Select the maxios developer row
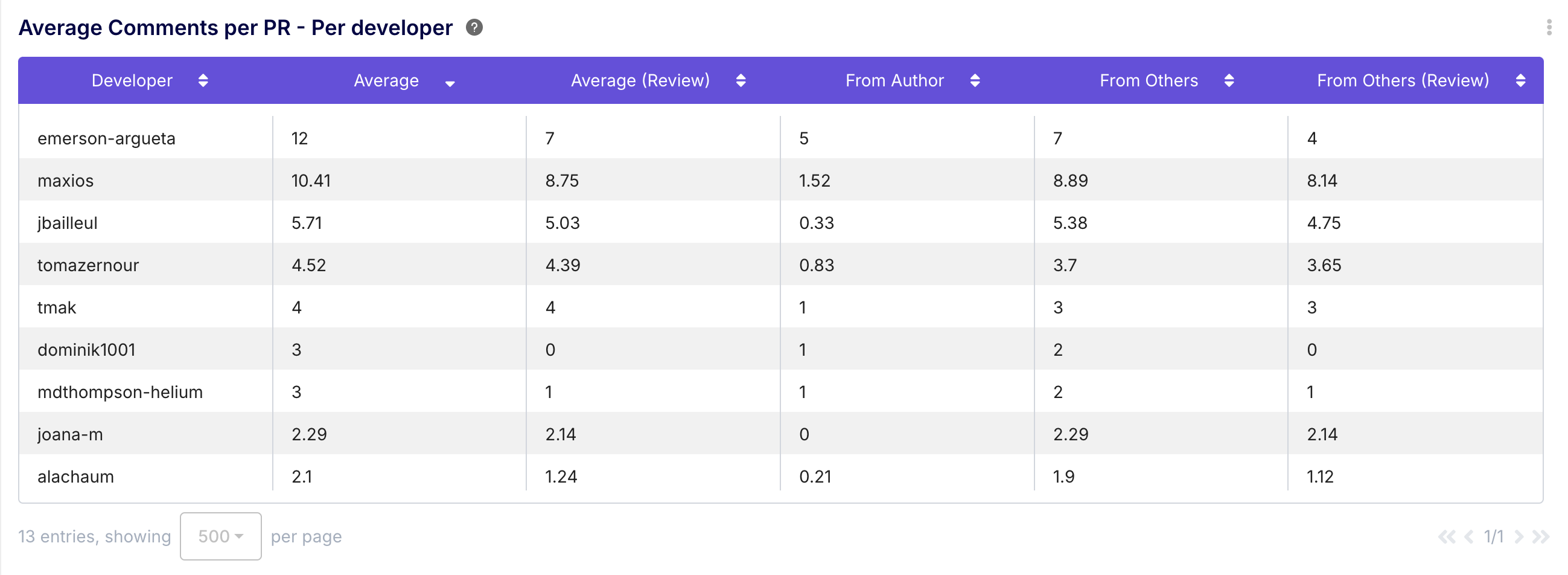Screen dimensions: 1568x575 point(66,181)
